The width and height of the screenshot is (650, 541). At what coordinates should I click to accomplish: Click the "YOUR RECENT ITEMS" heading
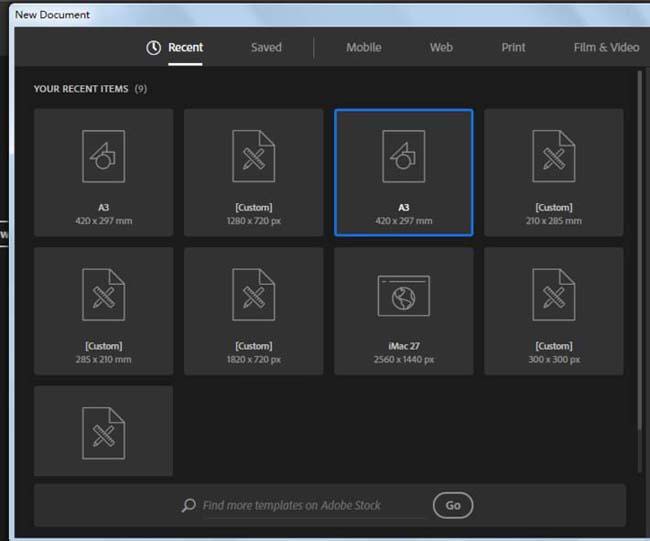tap(81, 89)
